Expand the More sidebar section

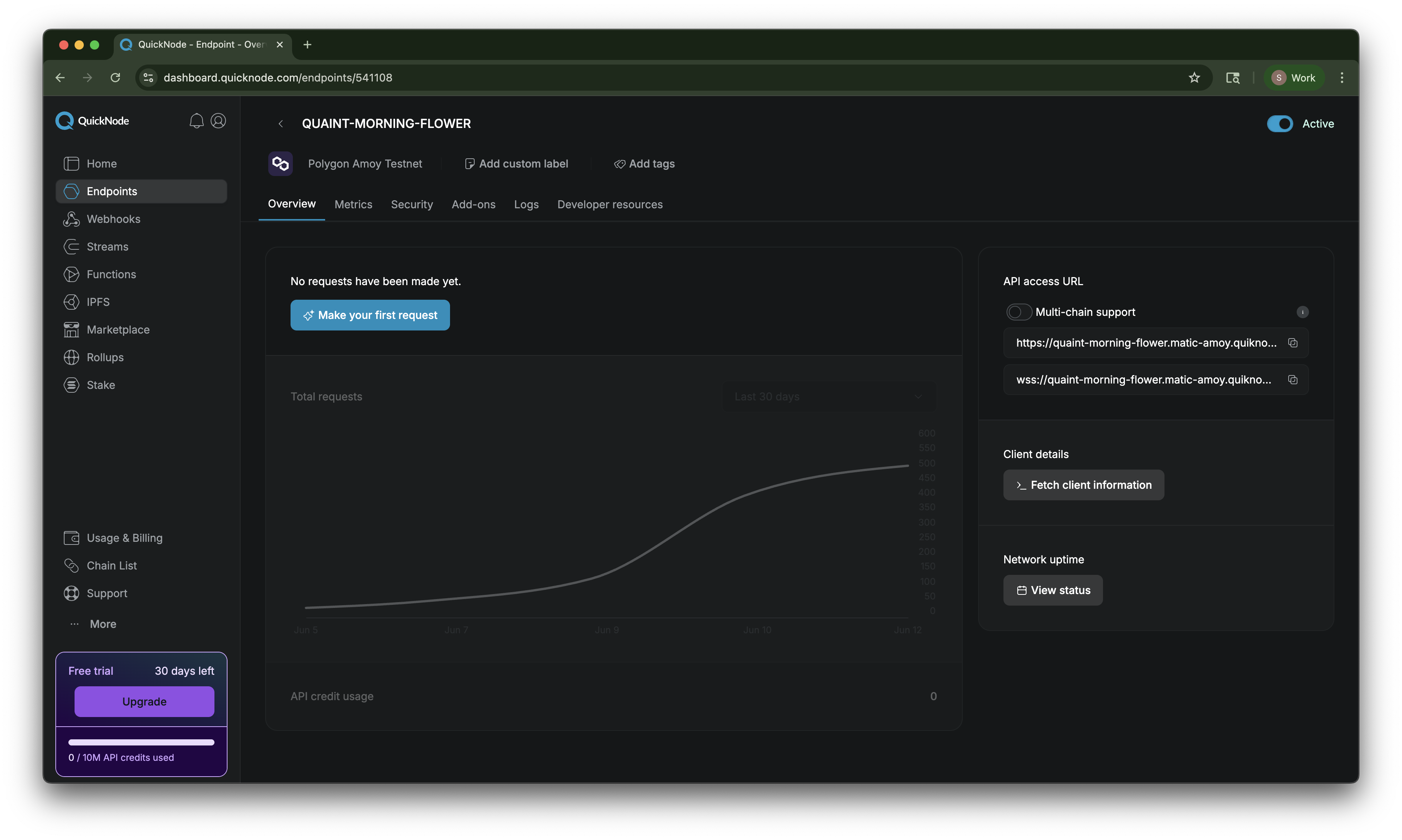click(x=103, y=624)
